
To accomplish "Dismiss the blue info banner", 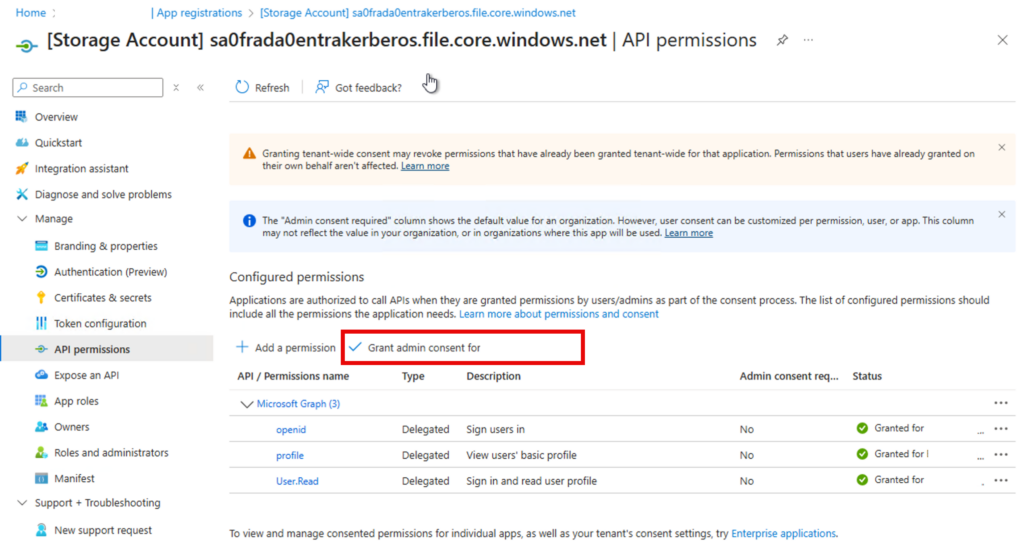I will coord(1001,214).
